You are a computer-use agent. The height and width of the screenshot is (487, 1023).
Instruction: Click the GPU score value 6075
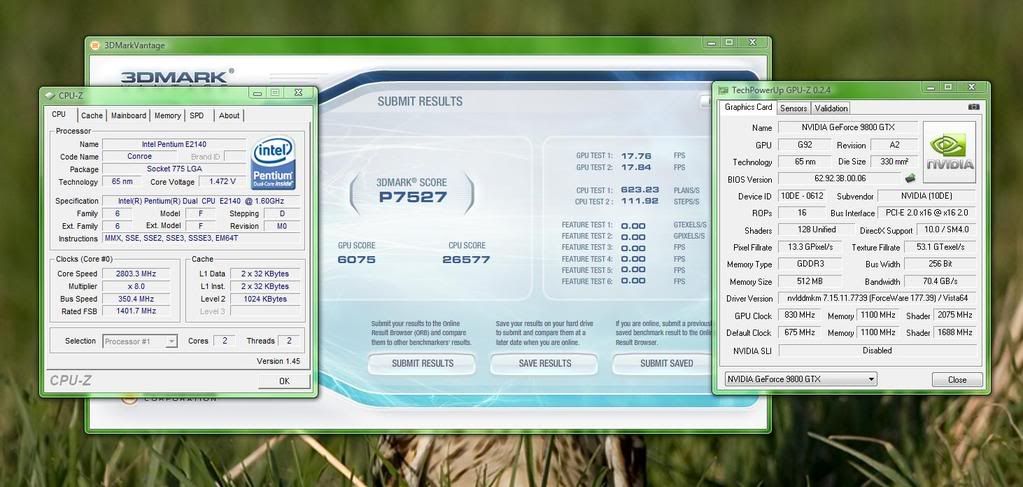(356, 259)
